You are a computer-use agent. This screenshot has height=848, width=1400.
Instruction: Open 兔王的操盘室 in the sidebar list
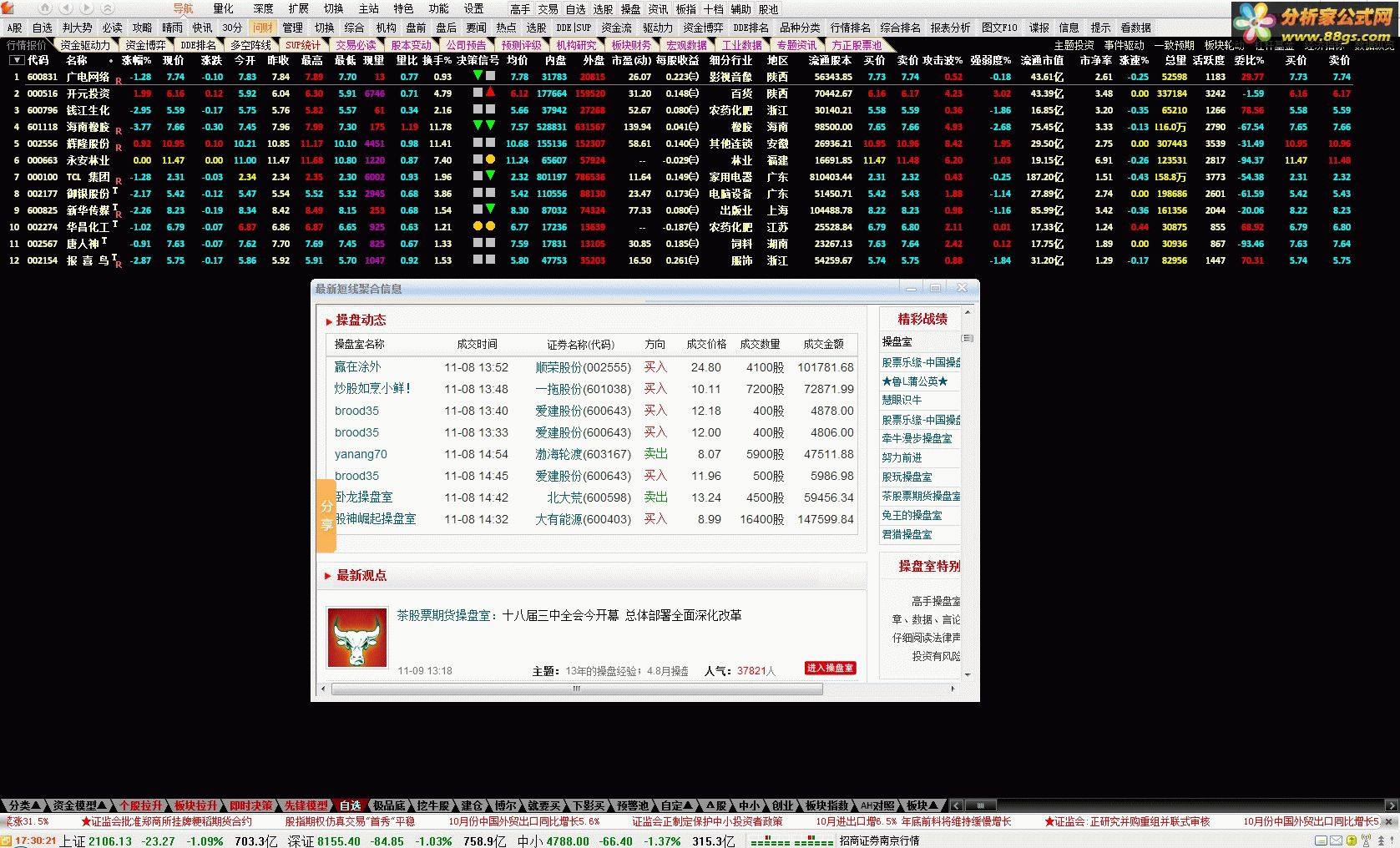(912, 515)
